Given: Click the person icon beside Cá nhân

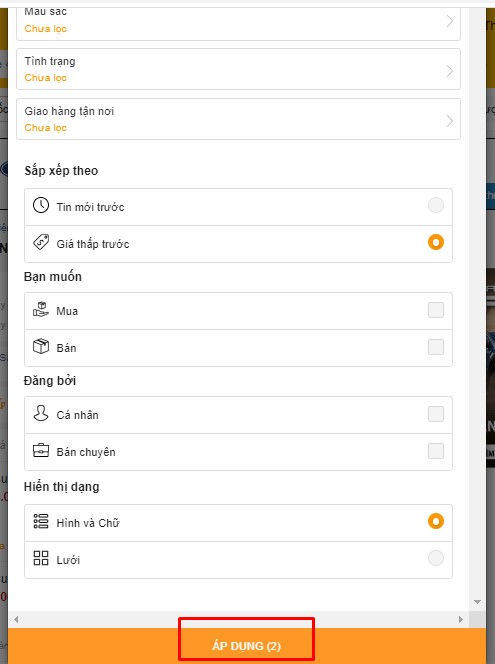Looking at the screenshot, I should pos(41,413).
